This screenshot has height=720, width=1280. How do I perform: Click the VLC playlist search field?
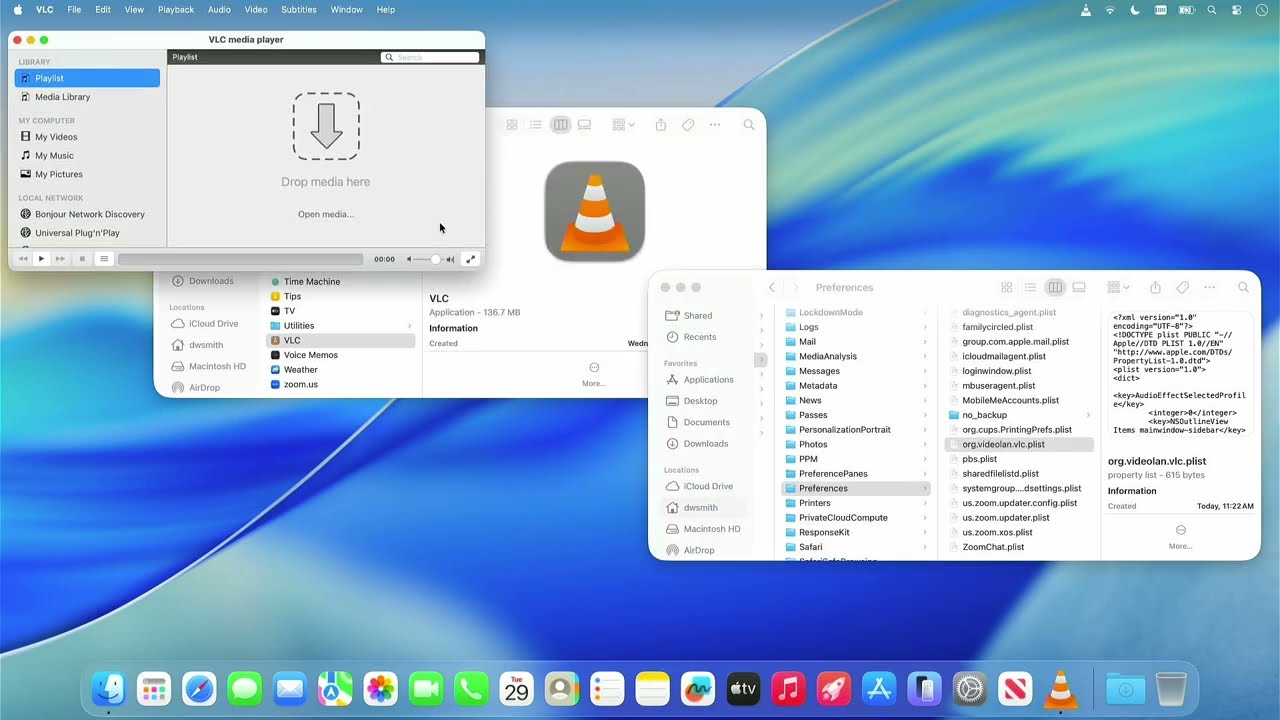(430, 57)
